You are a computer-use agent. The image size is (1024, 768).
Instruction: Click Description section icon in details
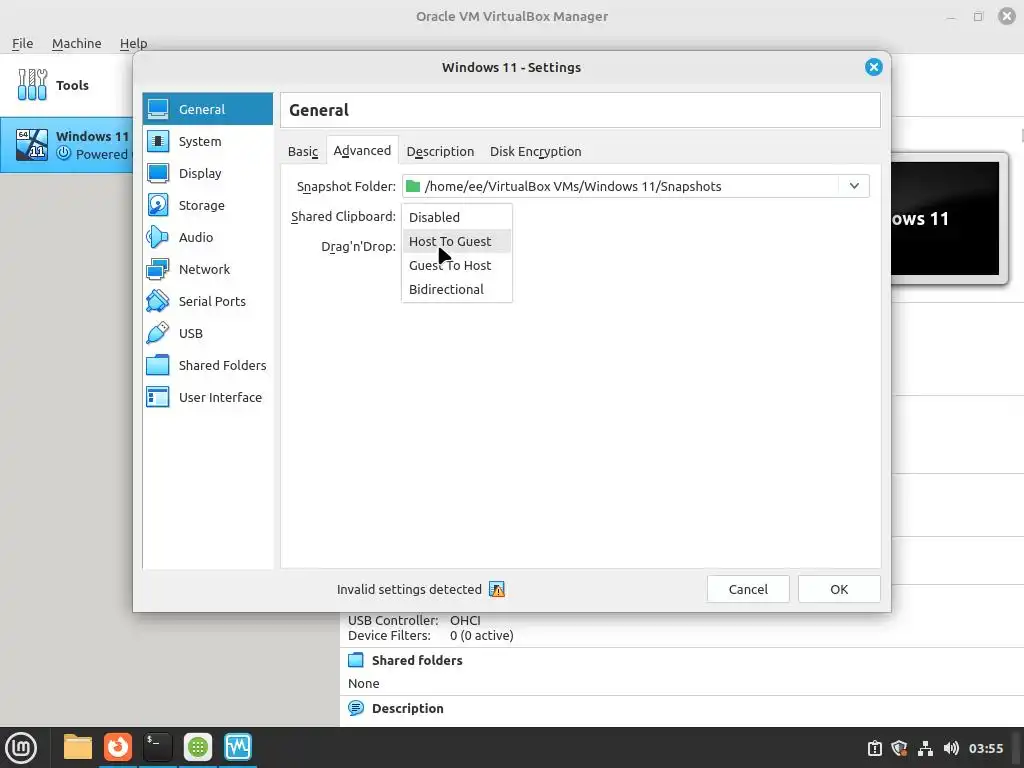[356, 708]
